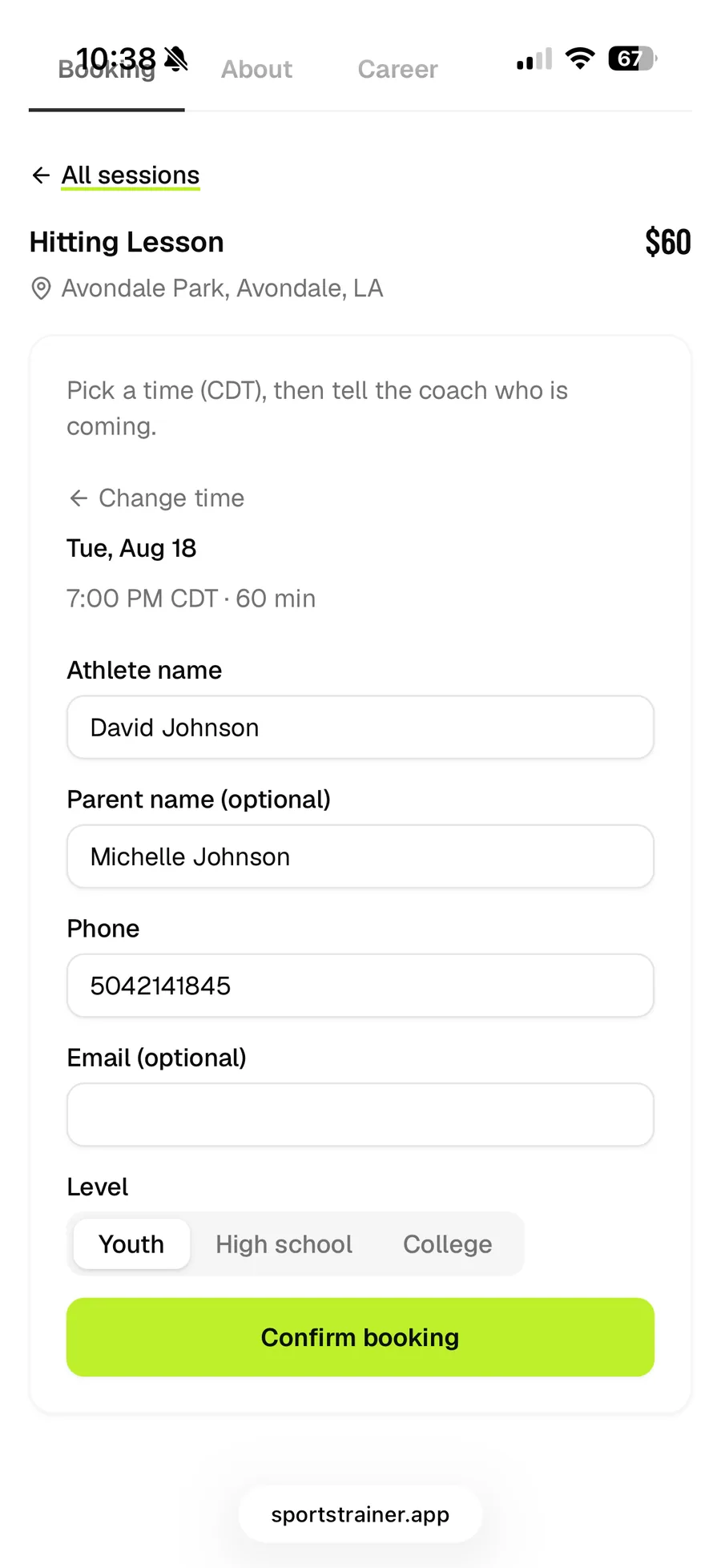Screen dimensions: 721x1568
Task: Click into the empty Email field
Action: 360,1115
